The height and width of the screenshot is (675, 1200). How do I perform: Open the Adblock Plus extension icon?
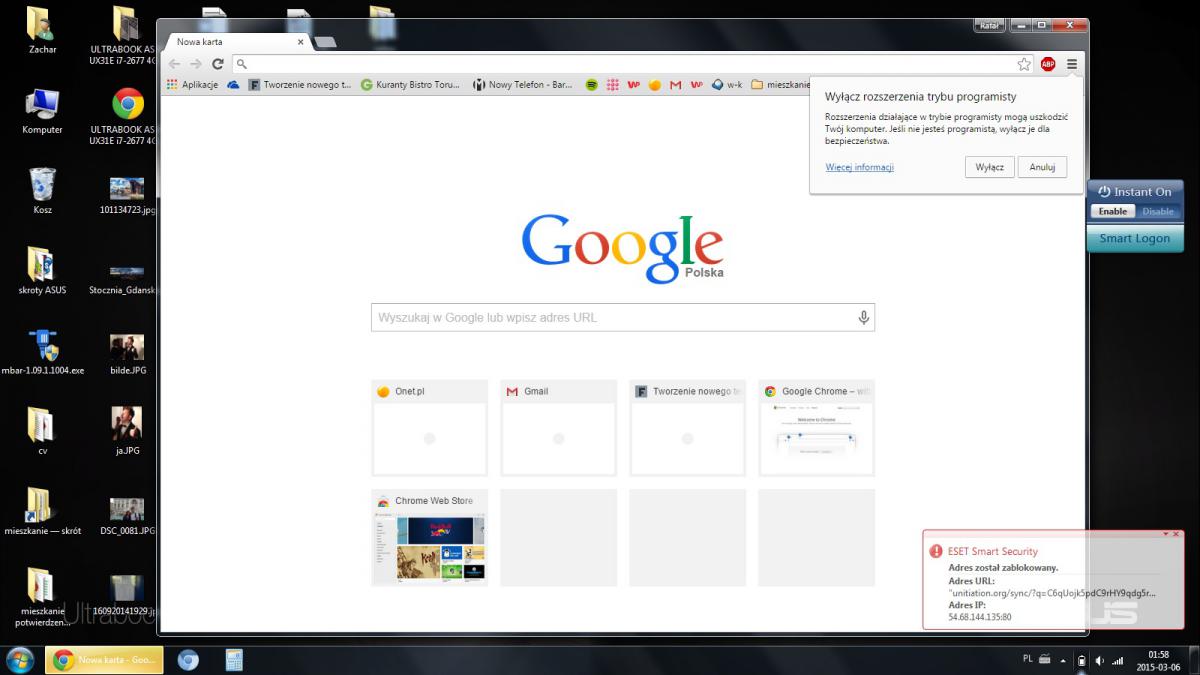1048,64
